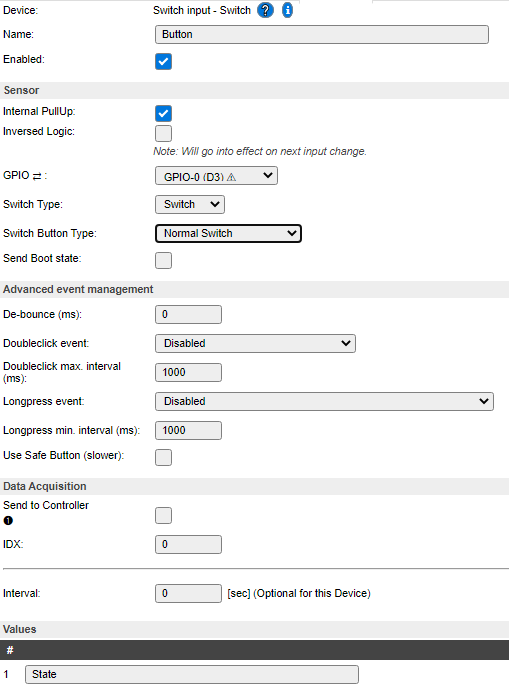
Task: Open the blue info icon
Action: point(288,10)
